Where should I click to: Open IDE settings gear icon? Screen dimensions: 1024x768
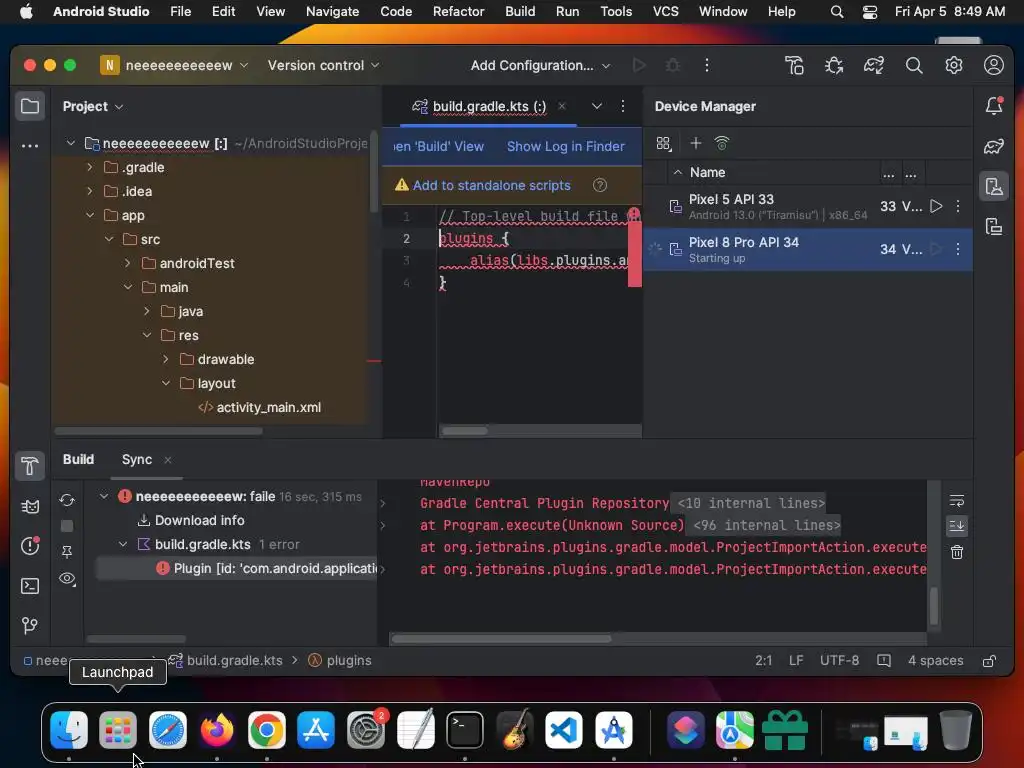click(953, 65)
